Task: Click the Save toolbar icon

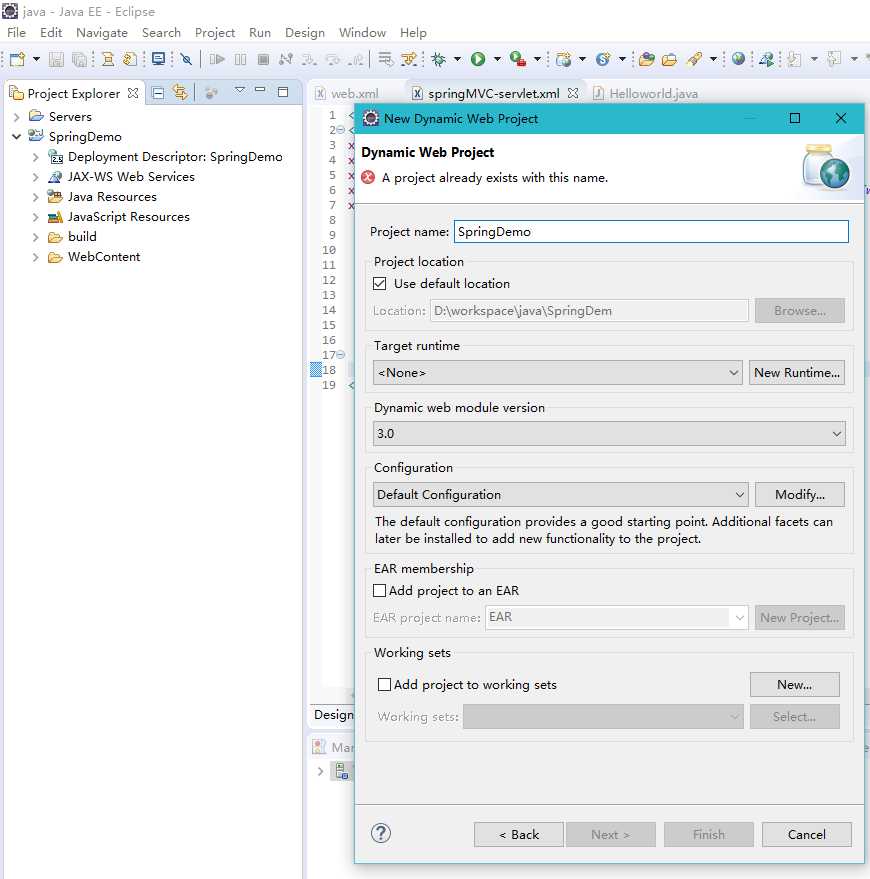Action: tap(56, 59)
